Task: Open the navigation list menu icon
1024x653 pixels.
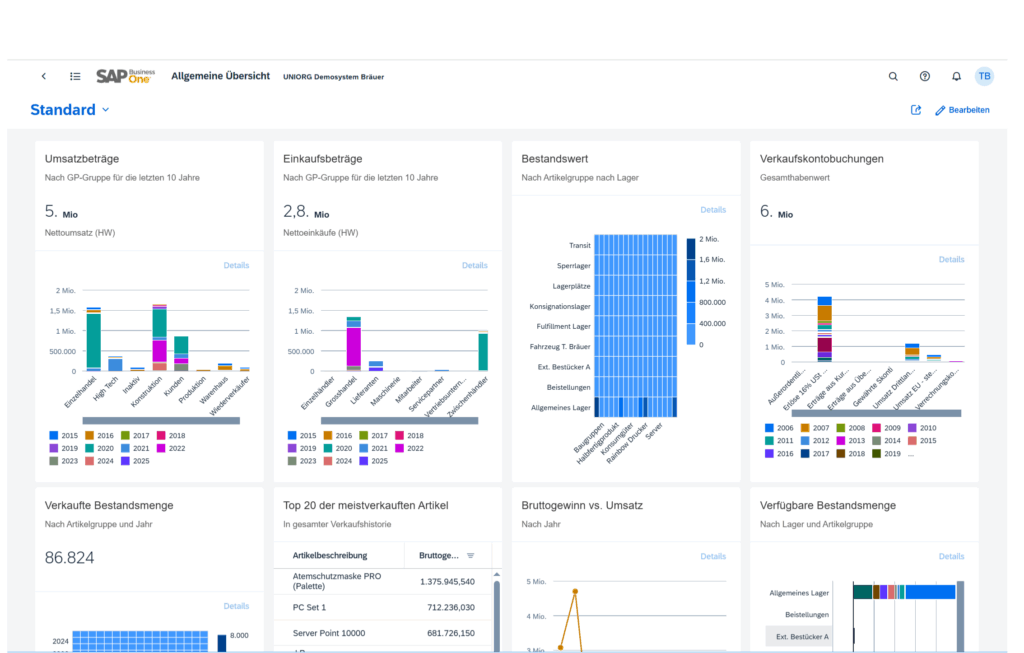Action: [75, 76]
